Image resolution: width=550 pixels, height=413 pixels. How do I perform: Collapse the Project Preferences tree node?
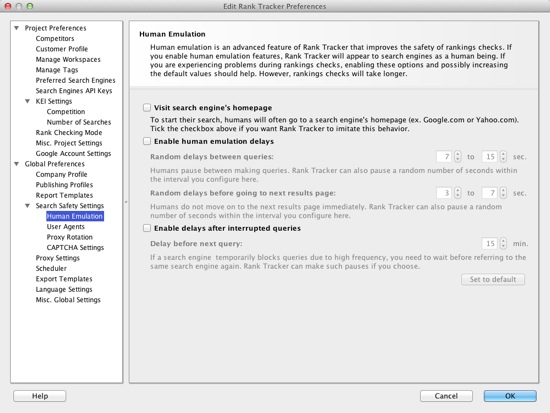tap(16, 28)
